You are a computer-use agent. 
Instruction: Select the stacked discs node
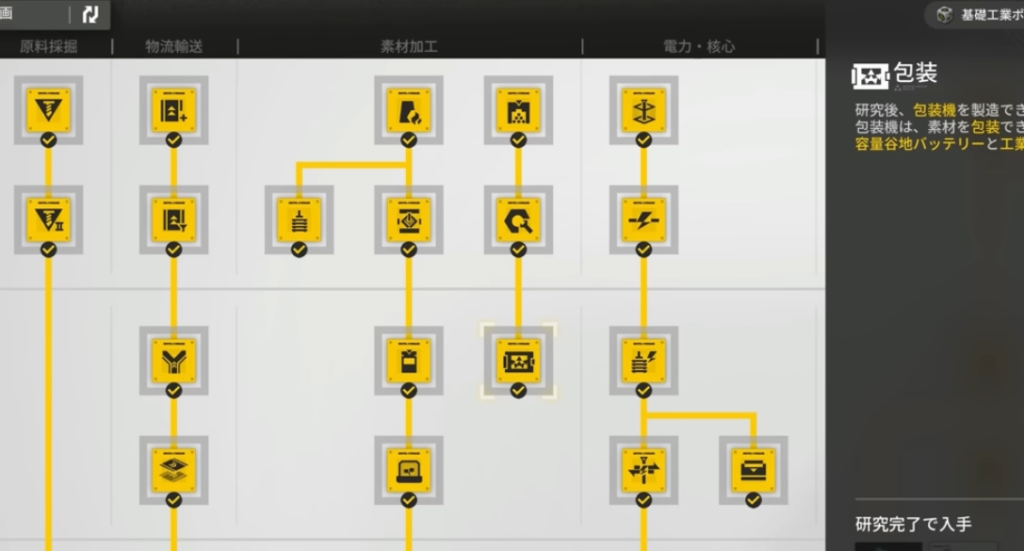point(299,219)
